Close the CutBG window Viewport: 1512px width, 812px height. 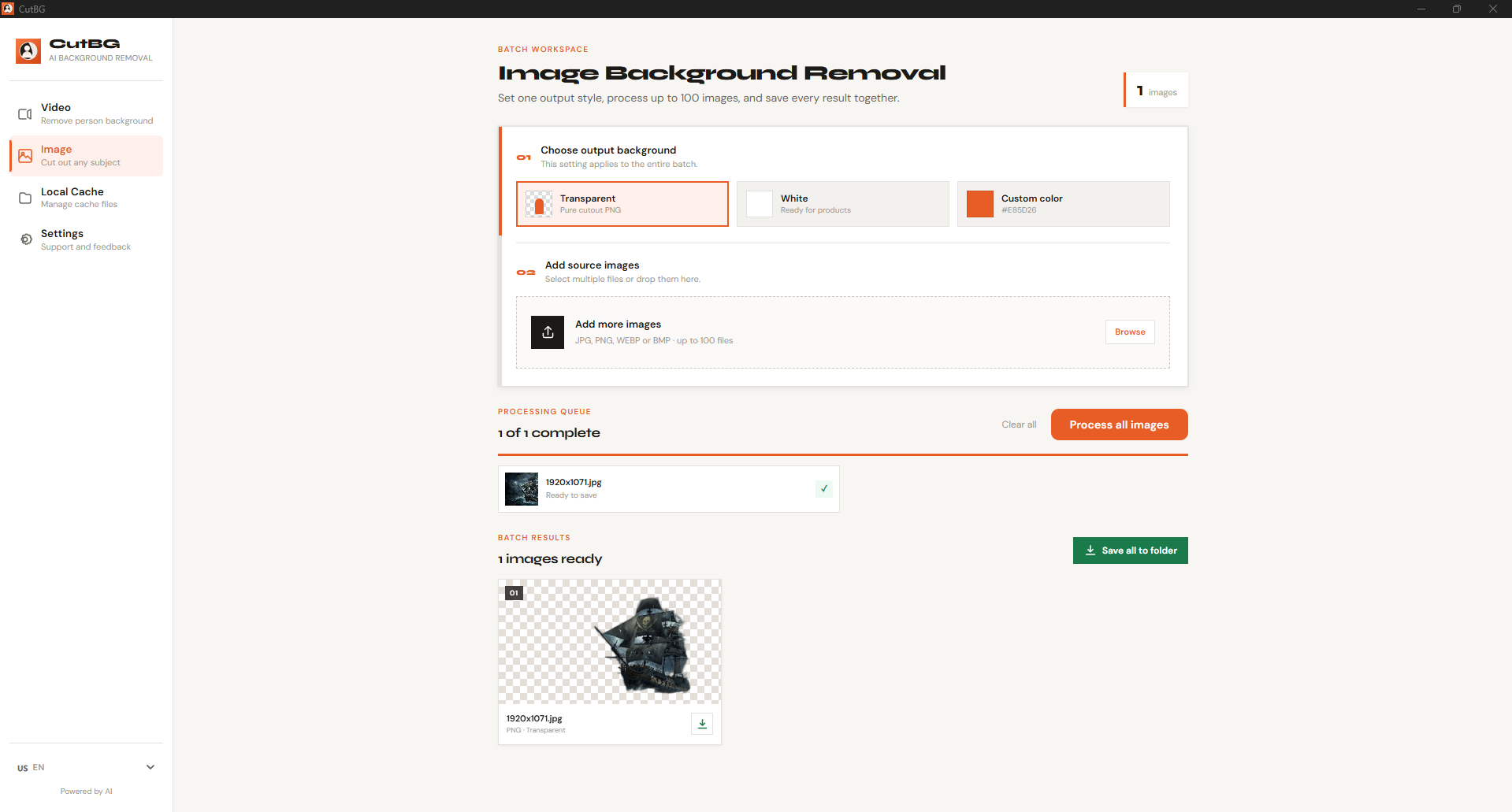[x=1493, y=9]
